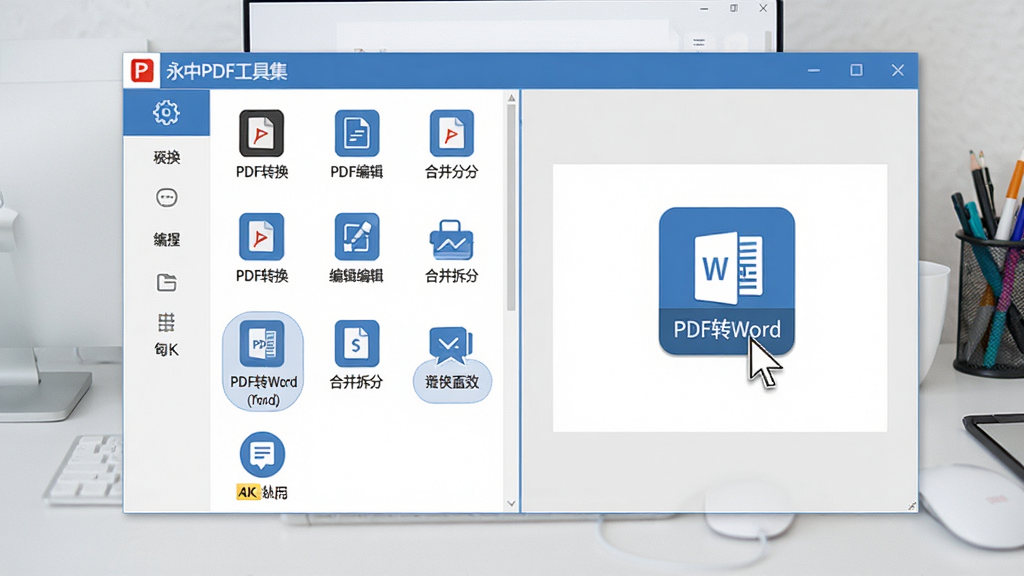1024x576 pixels.
Task: Minimize the 永中PDF工具集 window
Action: click(814, 70)
